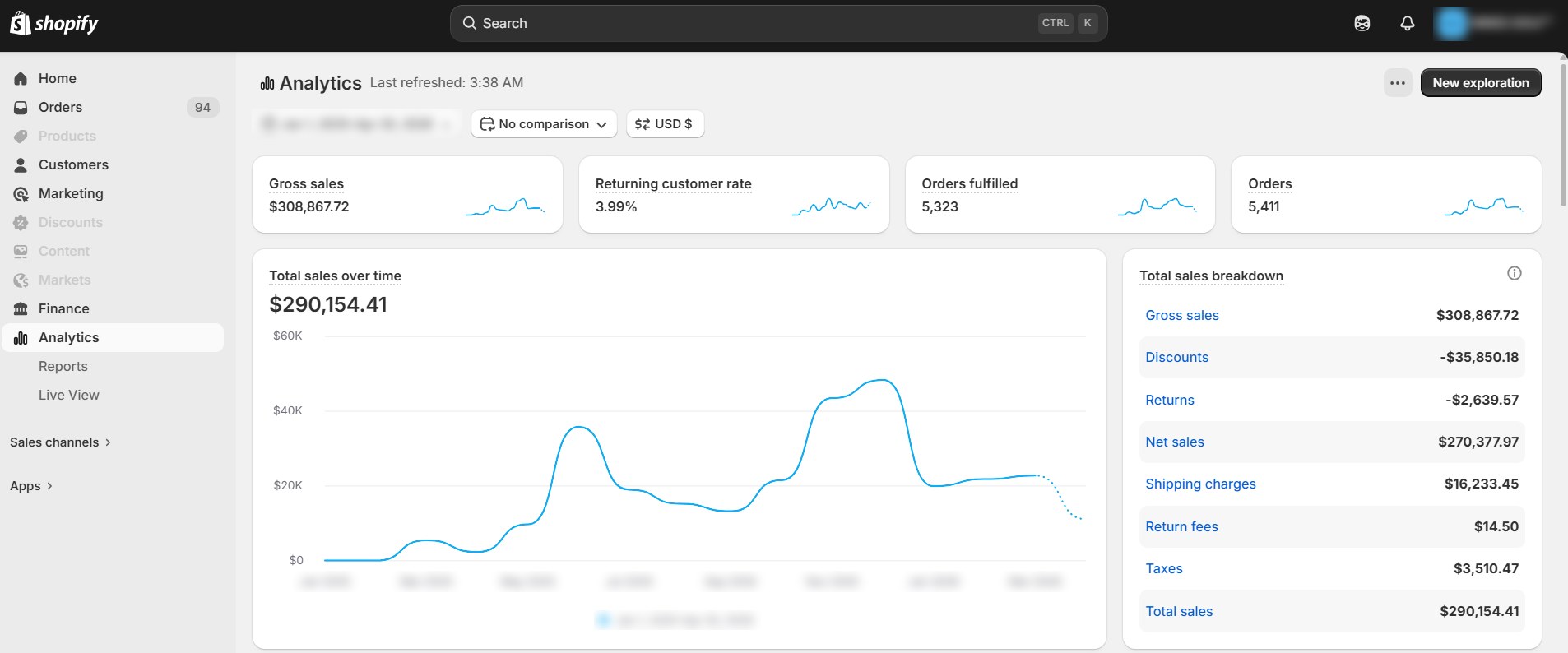The width and height of the screenshot is (1568, 653).
Task: Open the Total sales breakdown link
Action: coord(1180,611)
